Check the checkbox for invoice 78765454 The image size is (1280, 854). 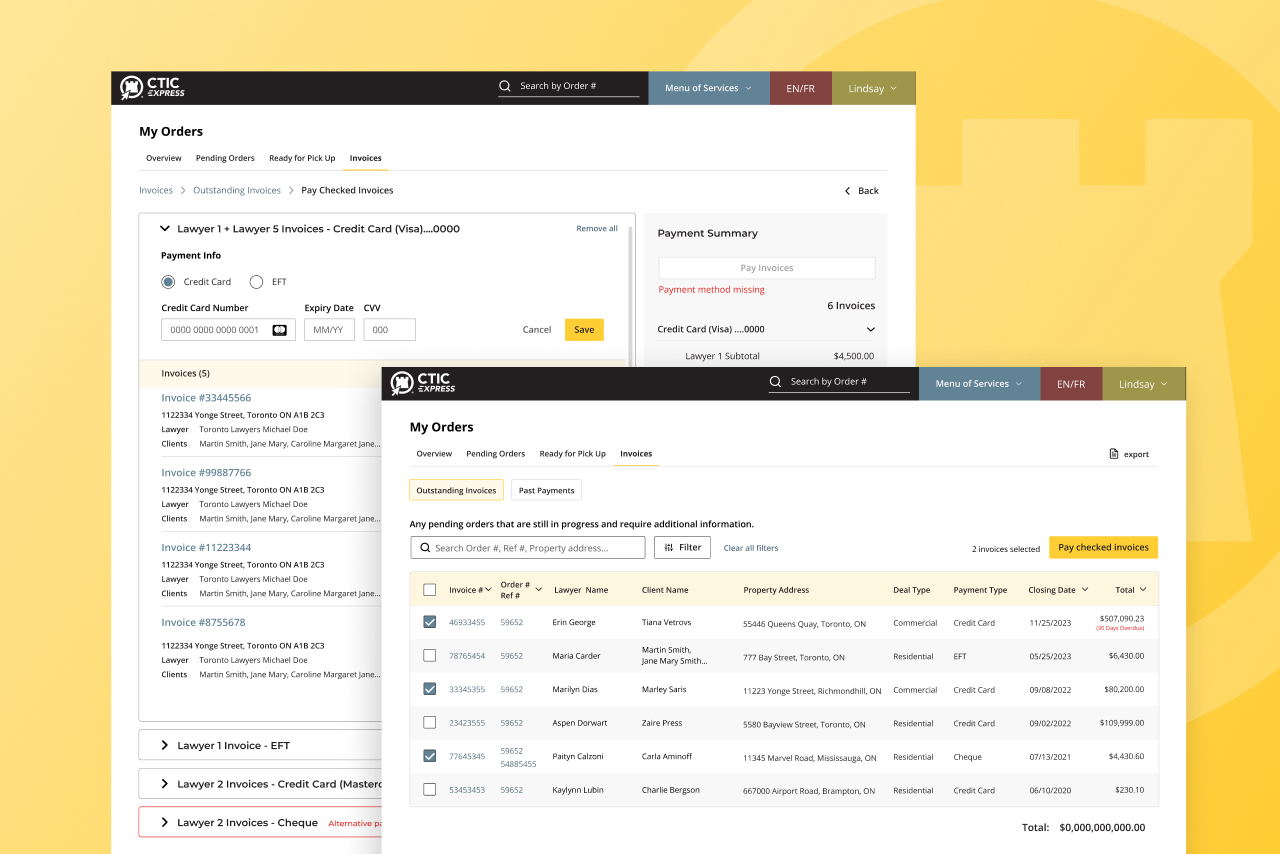(430, 656)
